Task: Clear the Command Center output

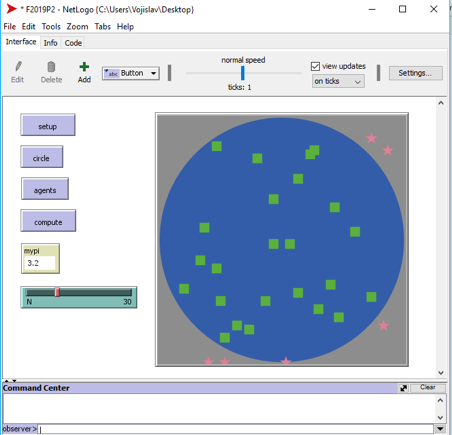Action: click(428, 387)
